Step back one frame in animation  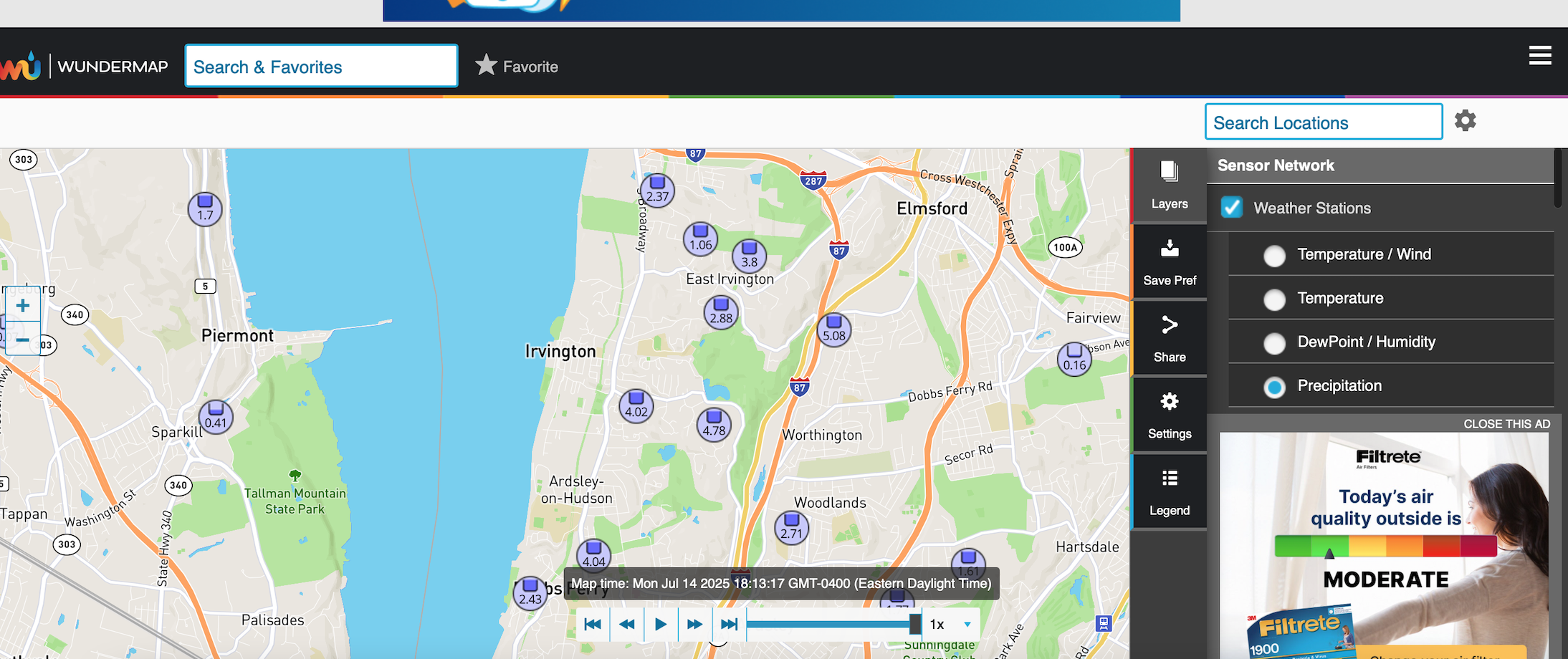[x=627, y=624]
